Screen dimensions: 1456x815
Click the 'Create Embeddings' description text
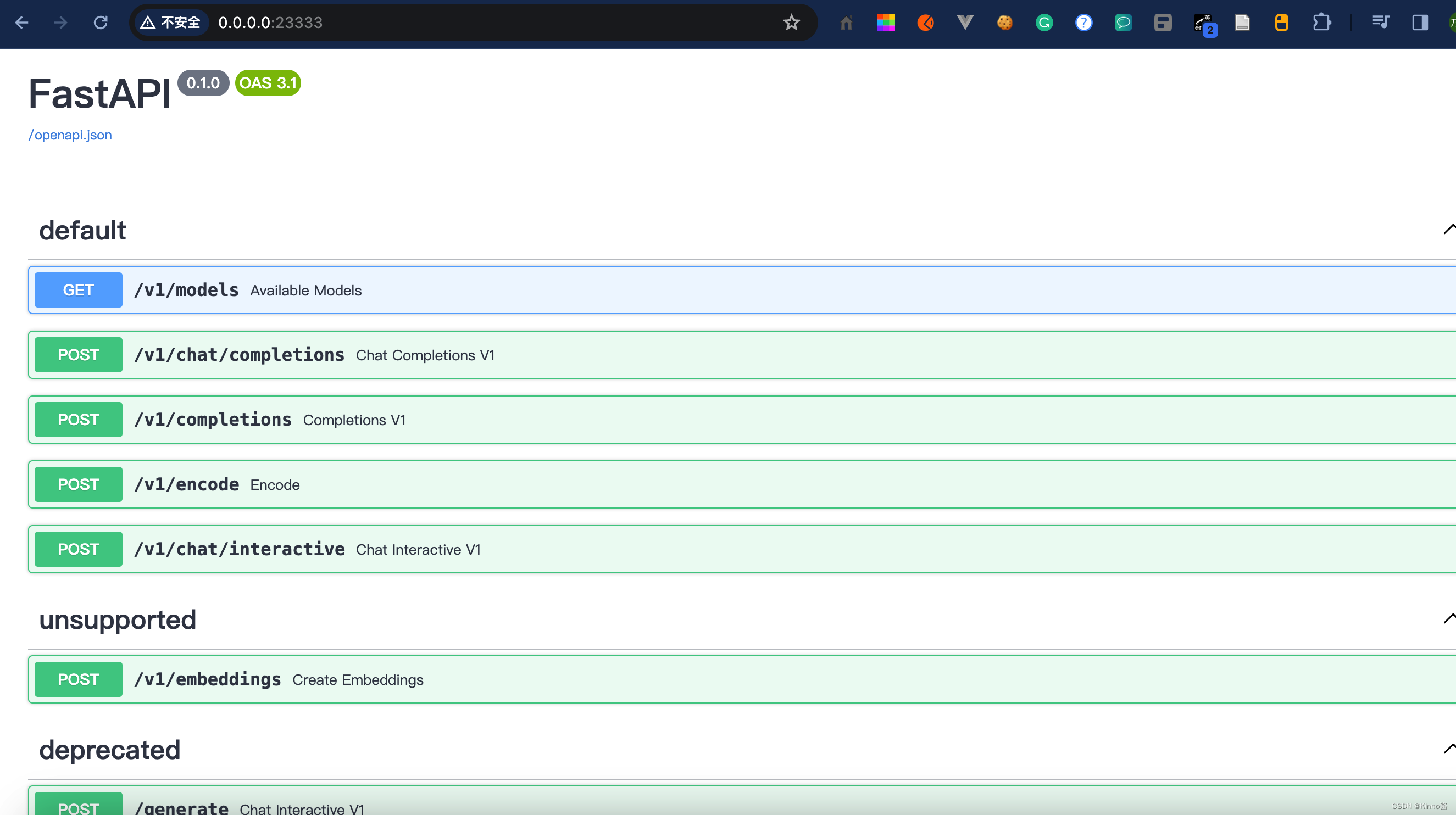click(358, 679)
